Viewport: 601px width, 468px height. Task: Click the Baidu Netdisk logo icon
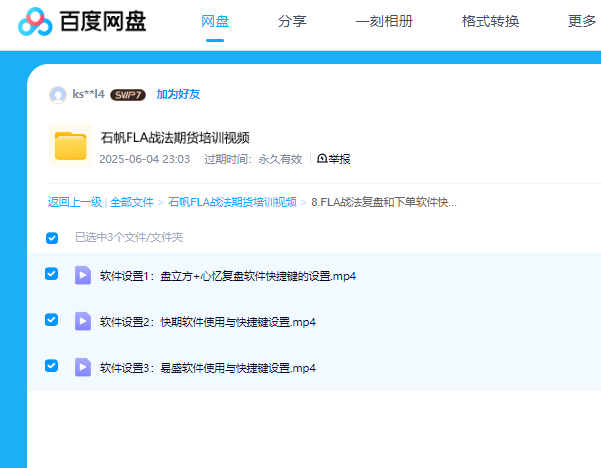point(35,21)
